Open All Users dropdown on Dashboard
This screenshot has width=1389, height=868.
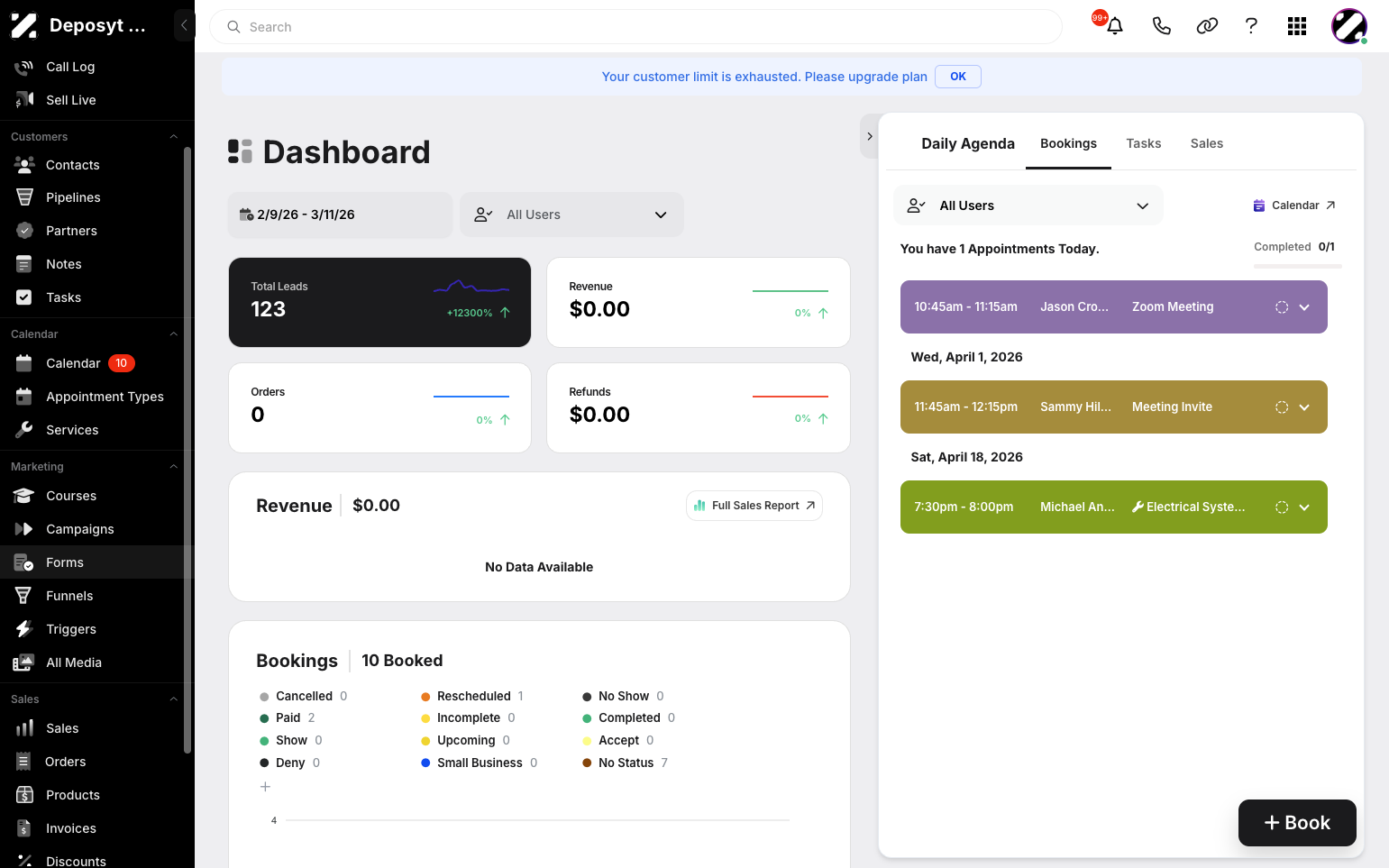coord(571,215)
